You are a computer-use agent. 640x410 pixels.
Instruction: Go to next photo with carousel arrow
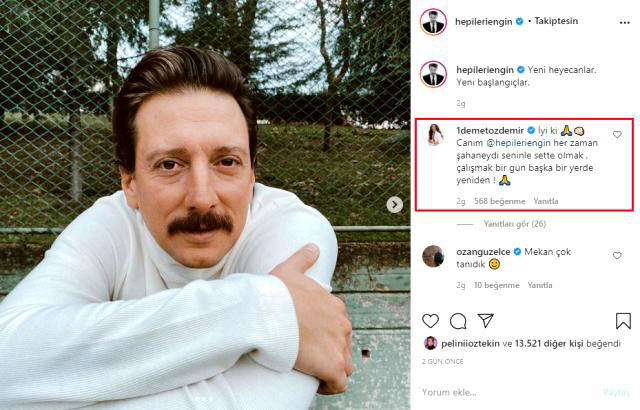(x=395, y=204)
